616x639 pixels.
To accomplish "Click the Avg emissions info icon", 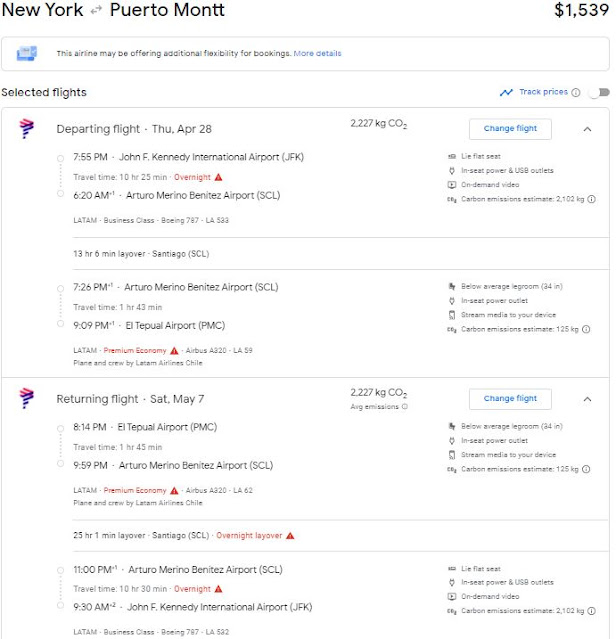I will (405, 407).
